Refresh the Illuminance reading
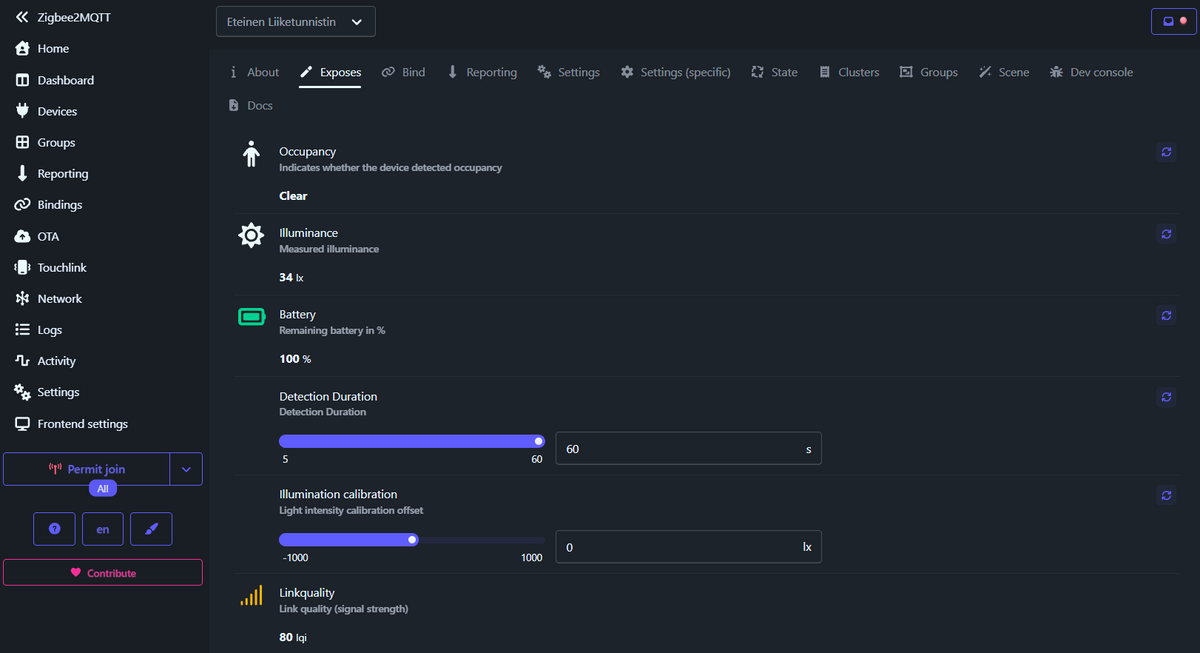Image resolution: width=1200 pixels, height=653 pixels. (x=1165, y=233)
